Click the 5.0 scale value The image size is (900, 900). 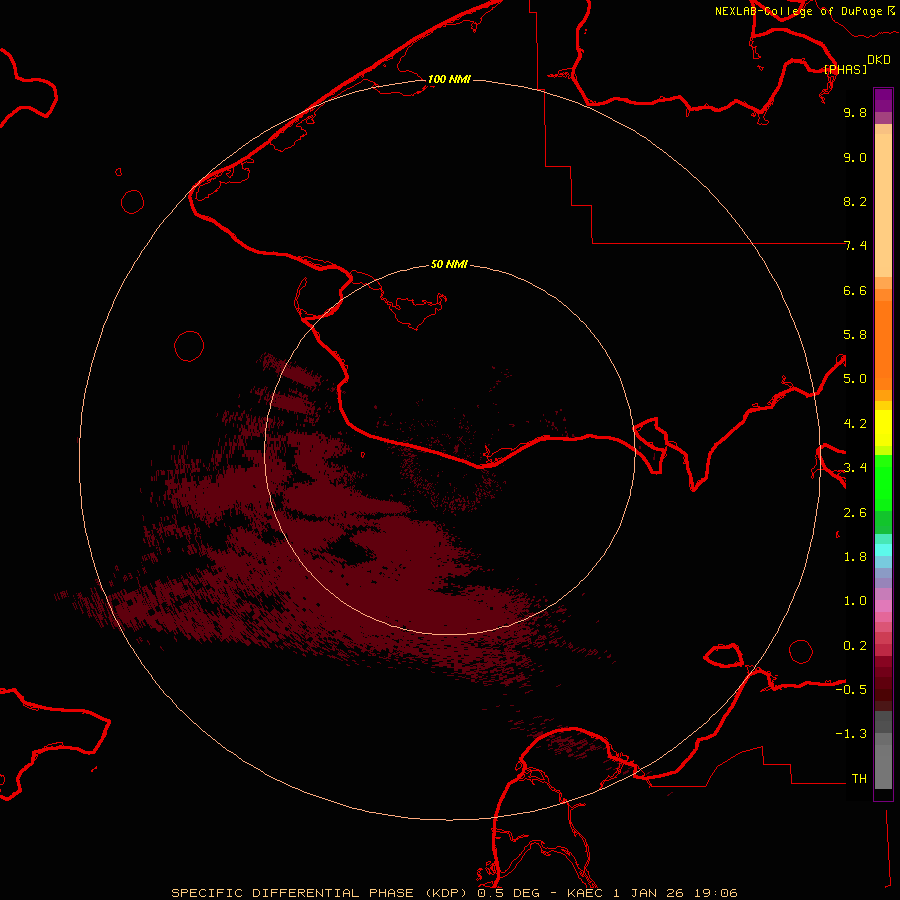[855, 379]
